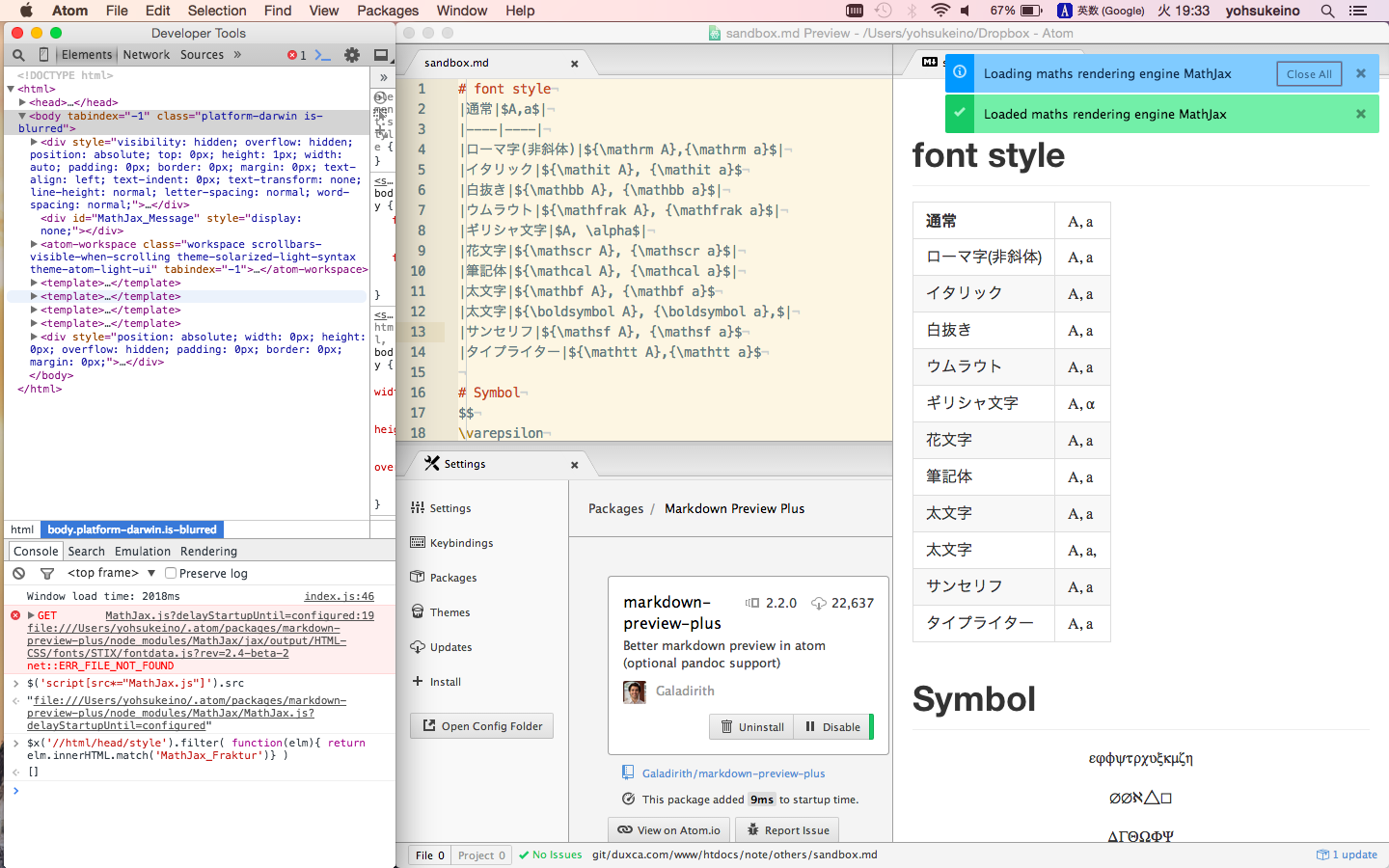This screenshot has width=1389, height=868.
Task: Close the sandbox.md editor tab
Action: (575, 64)
